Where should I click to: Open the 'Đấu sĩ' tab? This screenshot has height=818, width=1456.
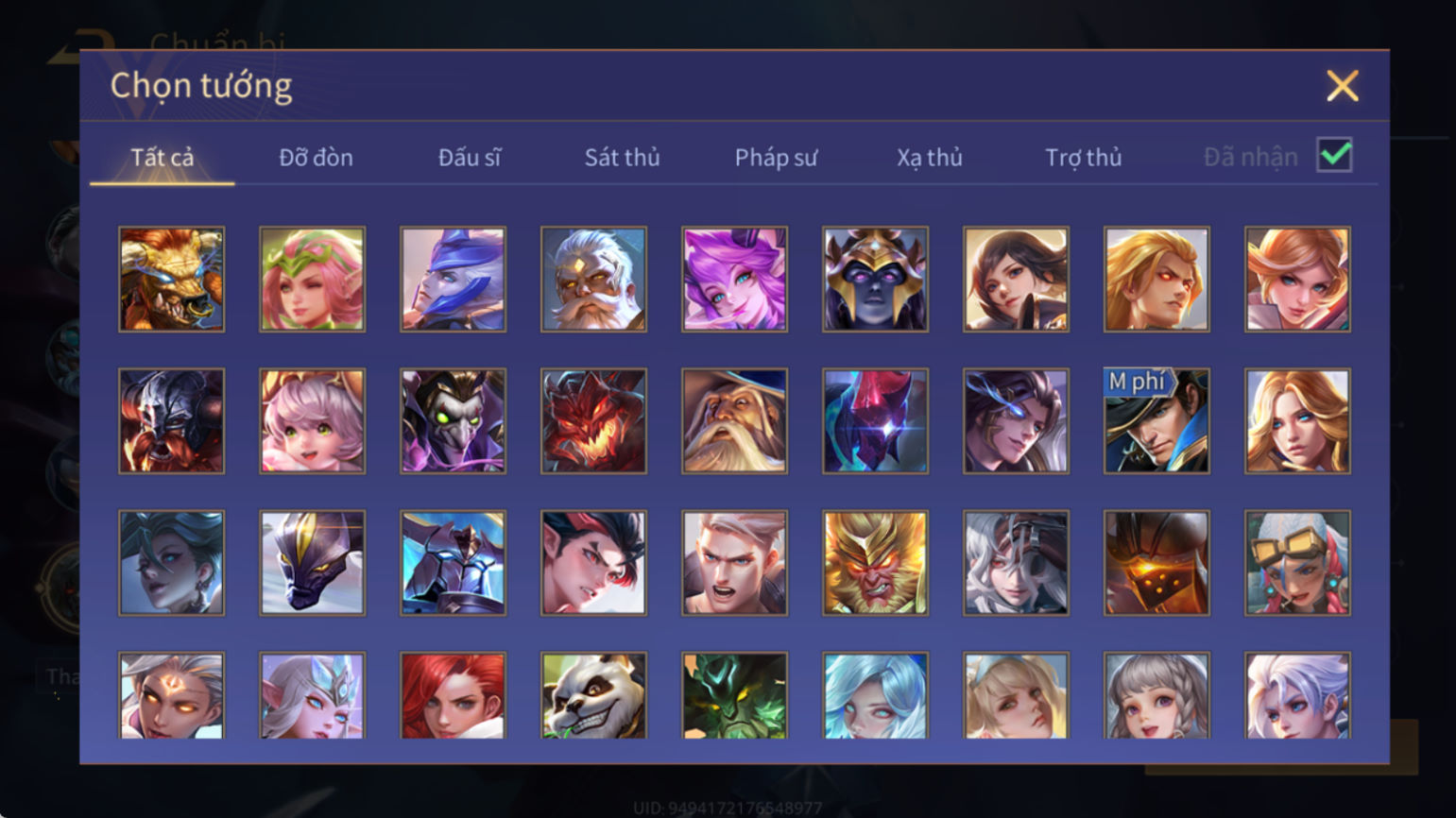[x=469, y=157]
